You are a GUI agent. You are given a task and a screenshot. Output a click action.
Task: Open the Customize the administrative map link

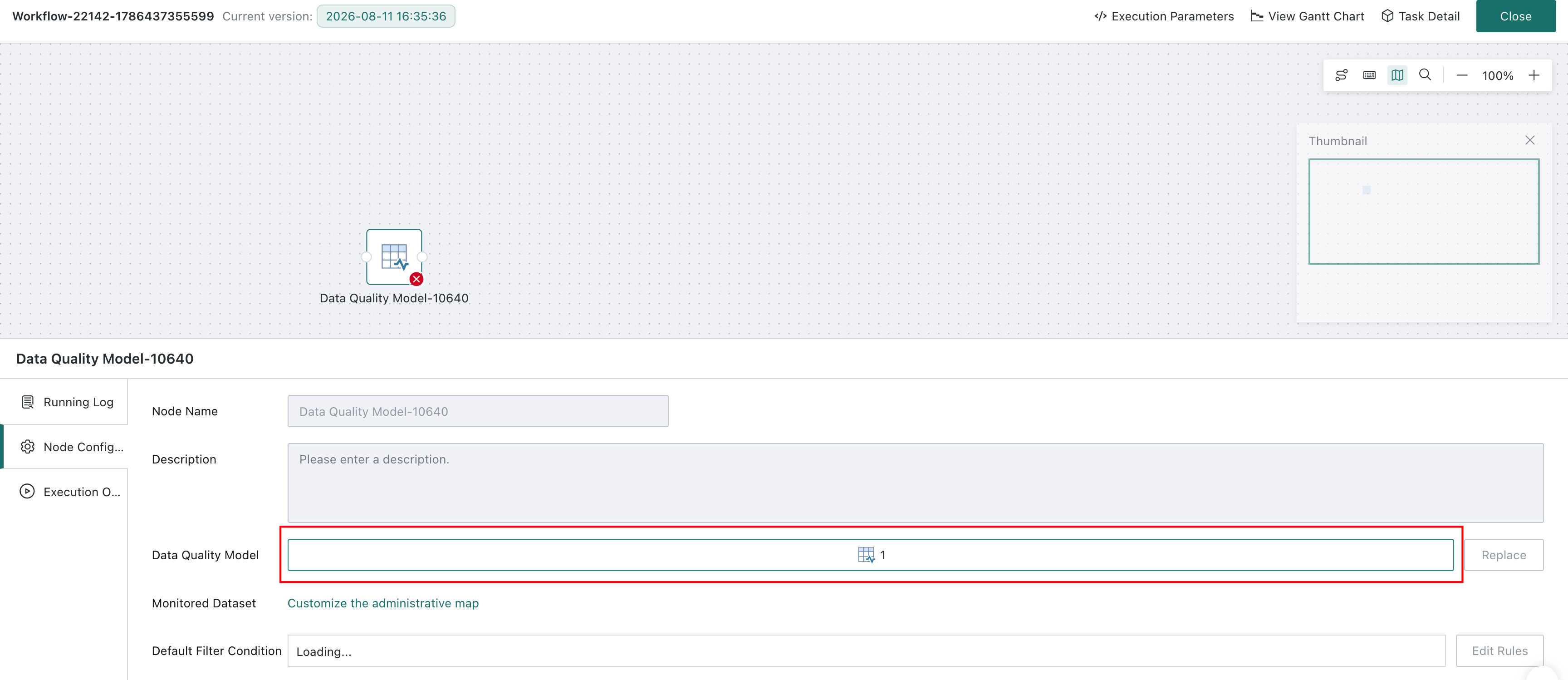(383, 603)
